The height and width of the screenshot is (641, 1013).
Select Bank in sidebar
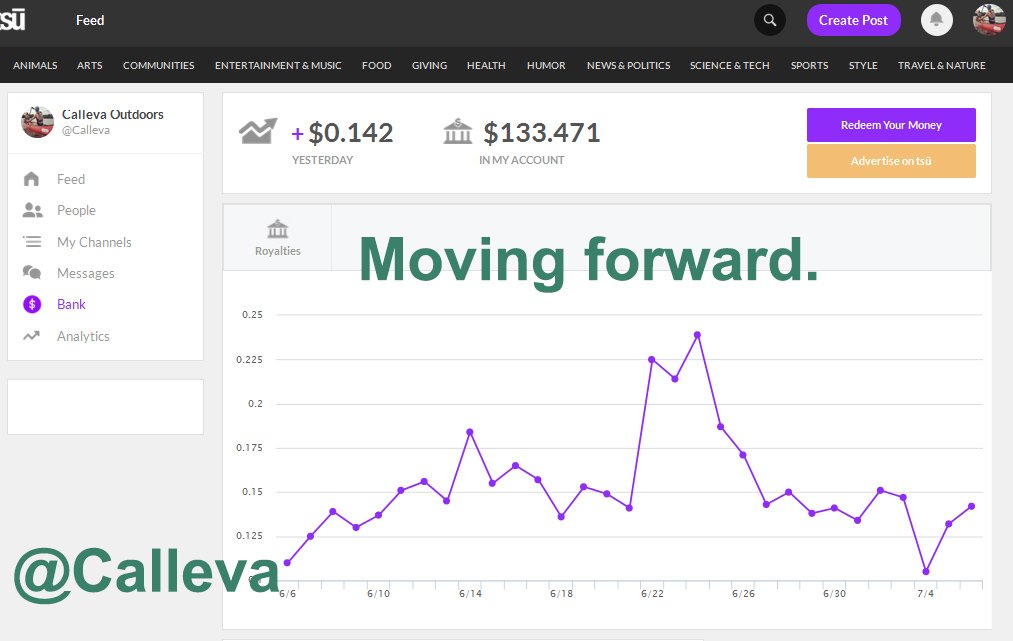point(71,304)
